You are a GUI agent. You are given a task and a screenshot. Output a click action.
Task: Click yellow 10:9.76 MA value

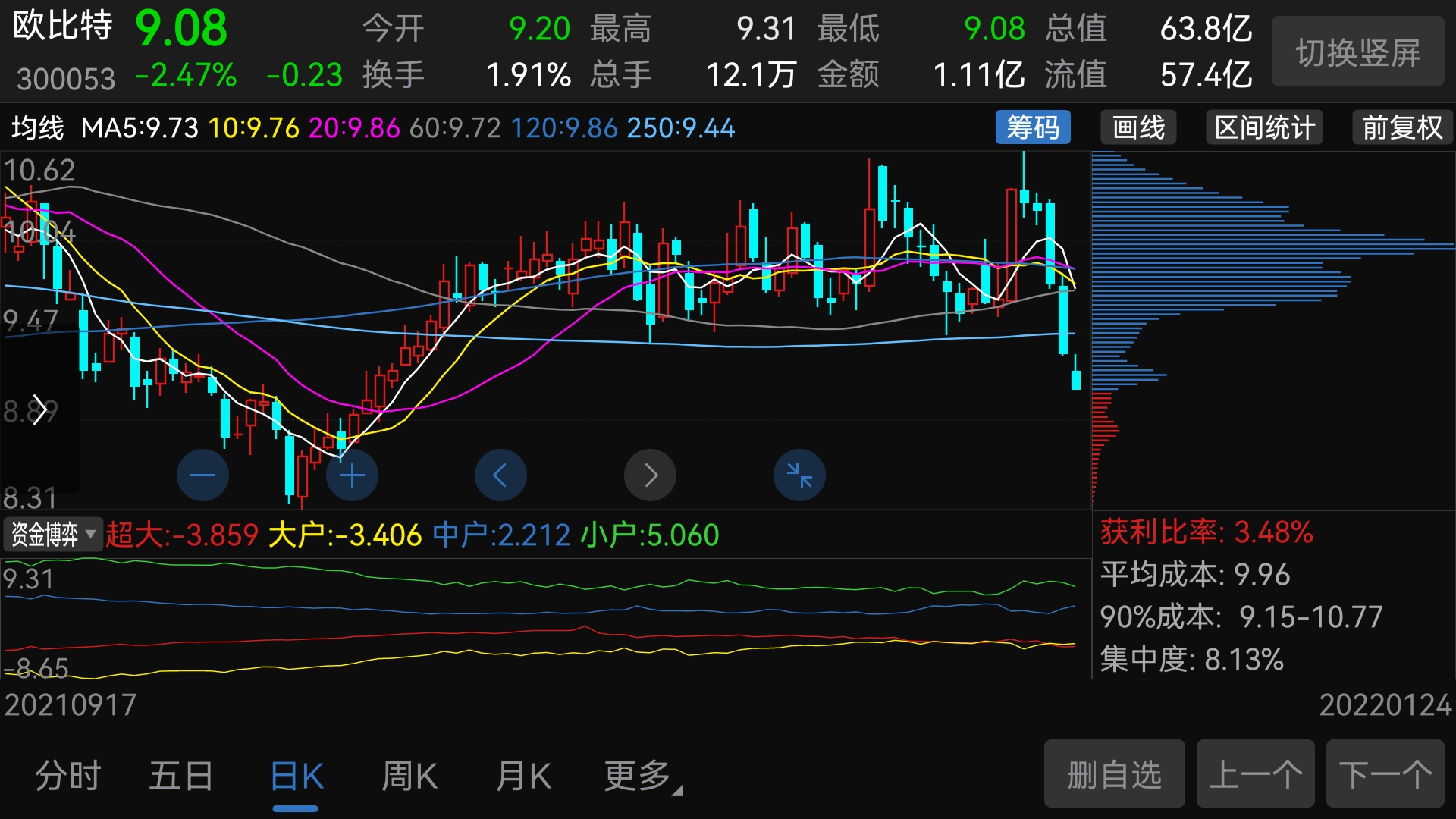point(254,127)
